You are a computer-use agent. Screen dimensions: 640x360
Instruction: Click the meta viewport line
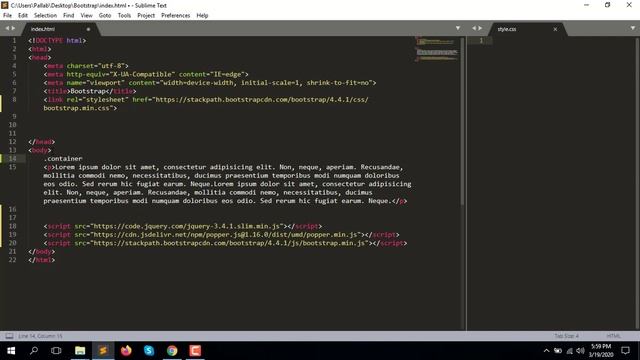pyautogui.click(x=210, y=83)
